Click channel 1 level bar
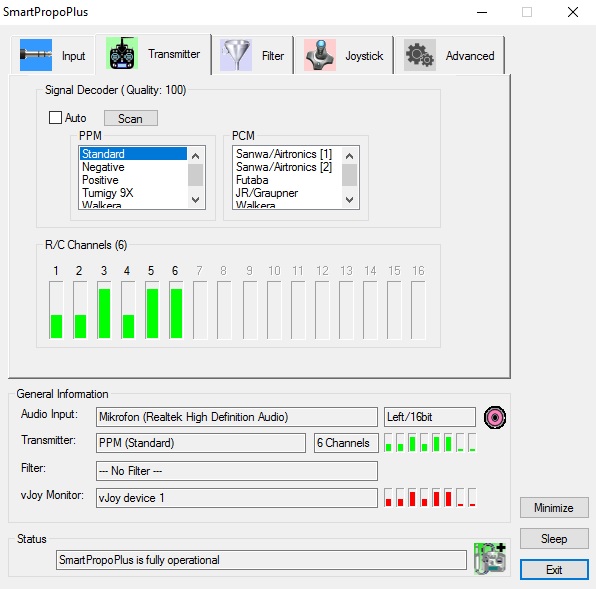 point(56,310)
